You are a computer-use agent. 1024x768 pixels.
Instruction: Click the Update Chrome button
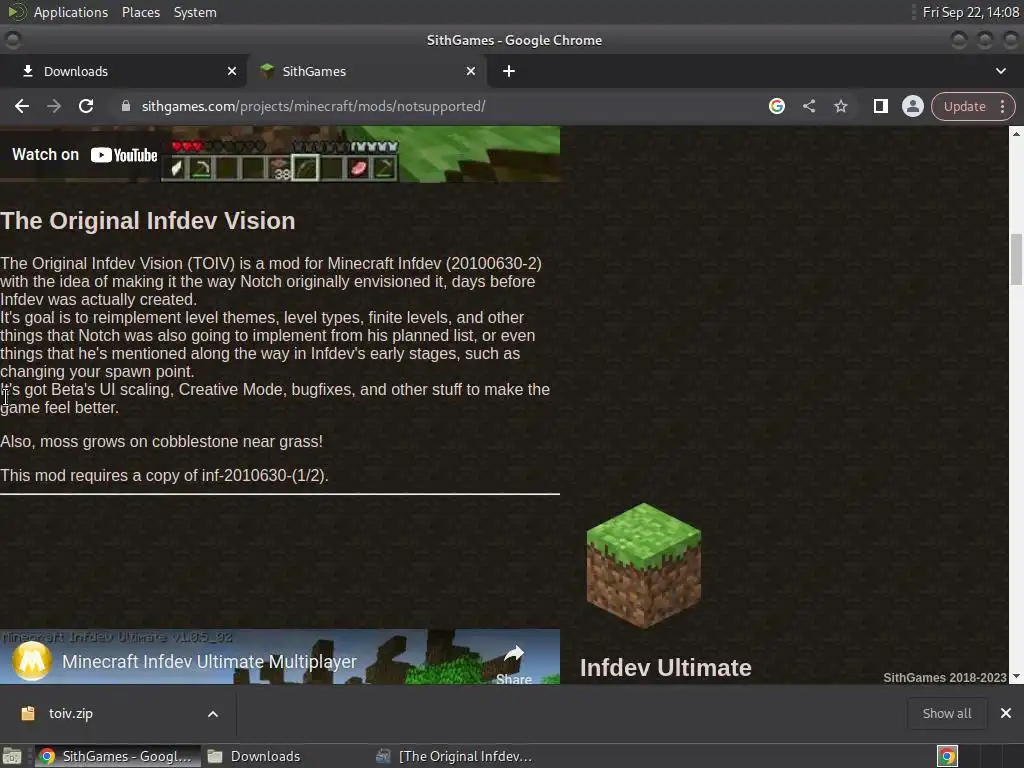click(965, 106)
